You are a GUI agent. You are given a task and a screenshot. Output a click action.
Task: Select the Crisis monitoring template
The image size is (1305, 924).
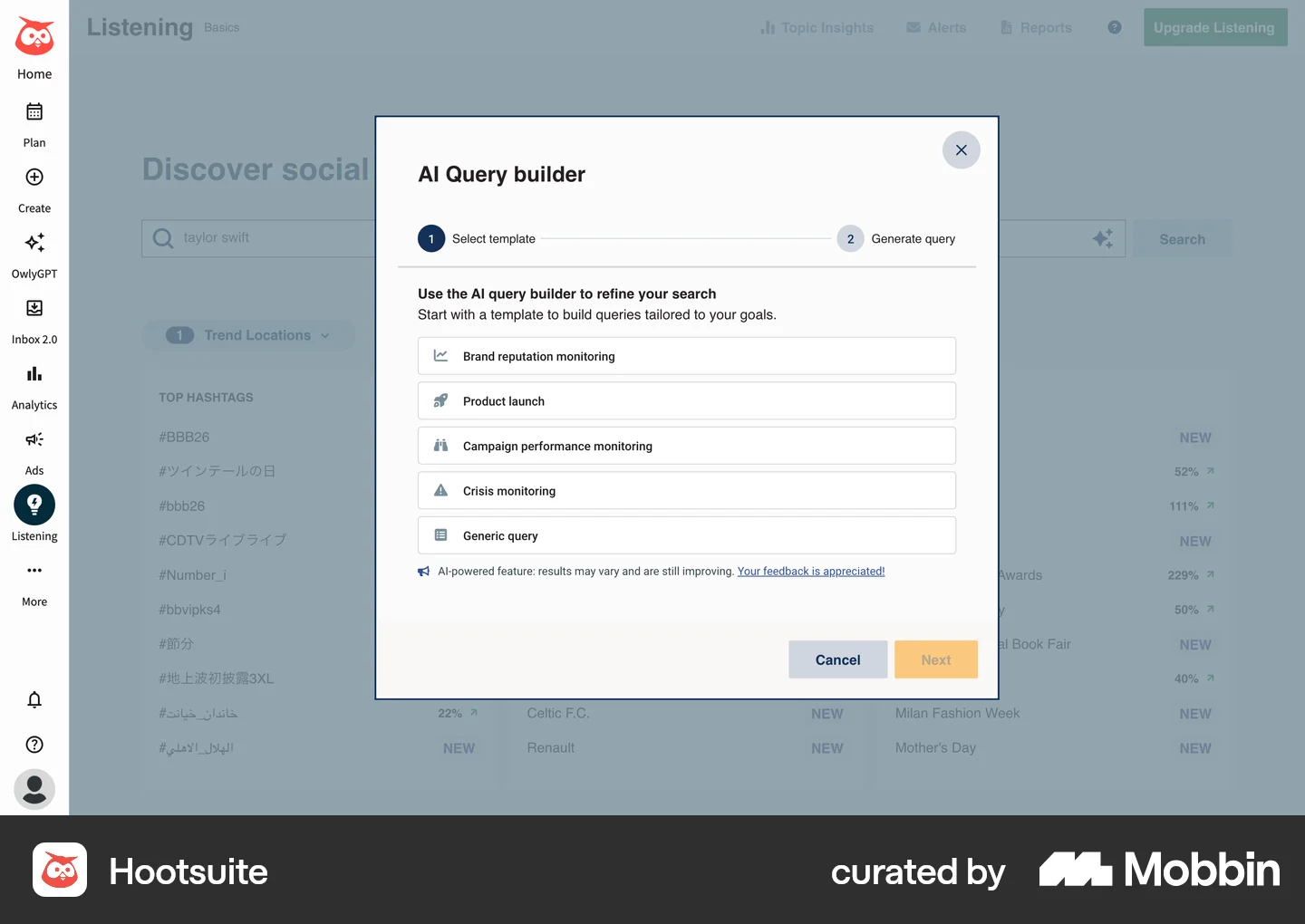[x=687, y=491]
